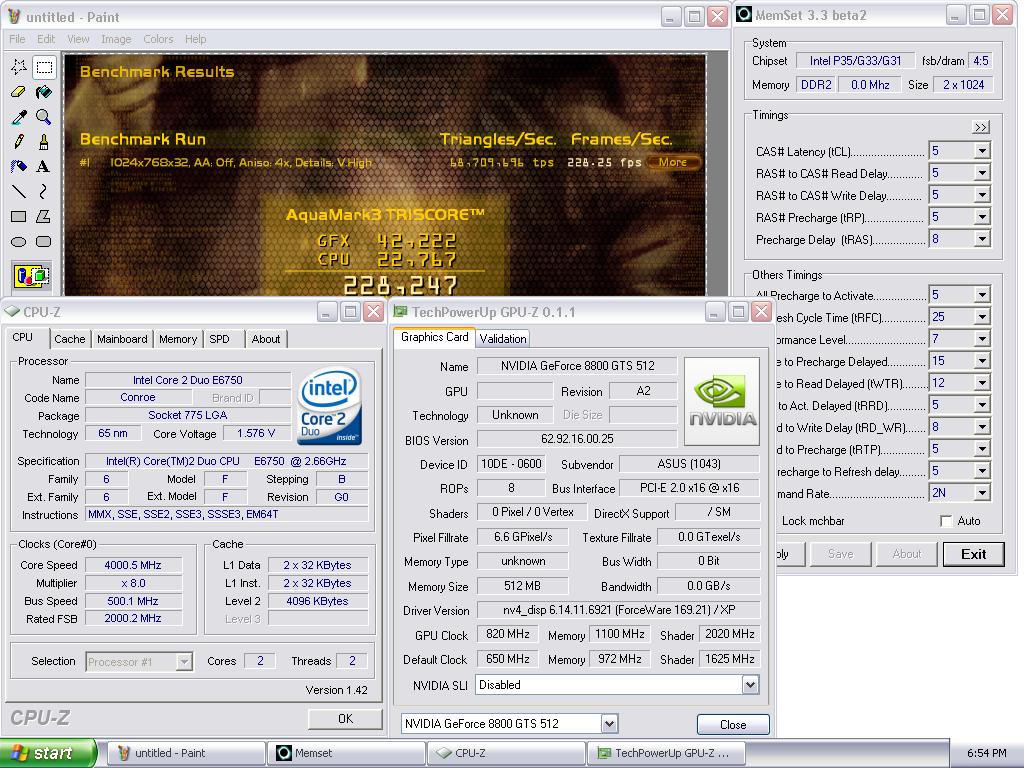Click the Paint title bar icon

point(14,16)
